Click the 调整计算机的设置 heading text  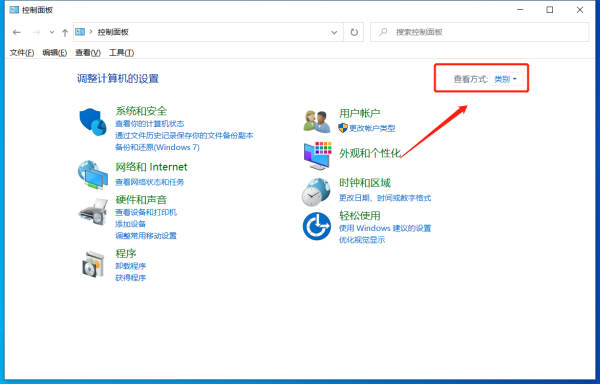point(118,79)
